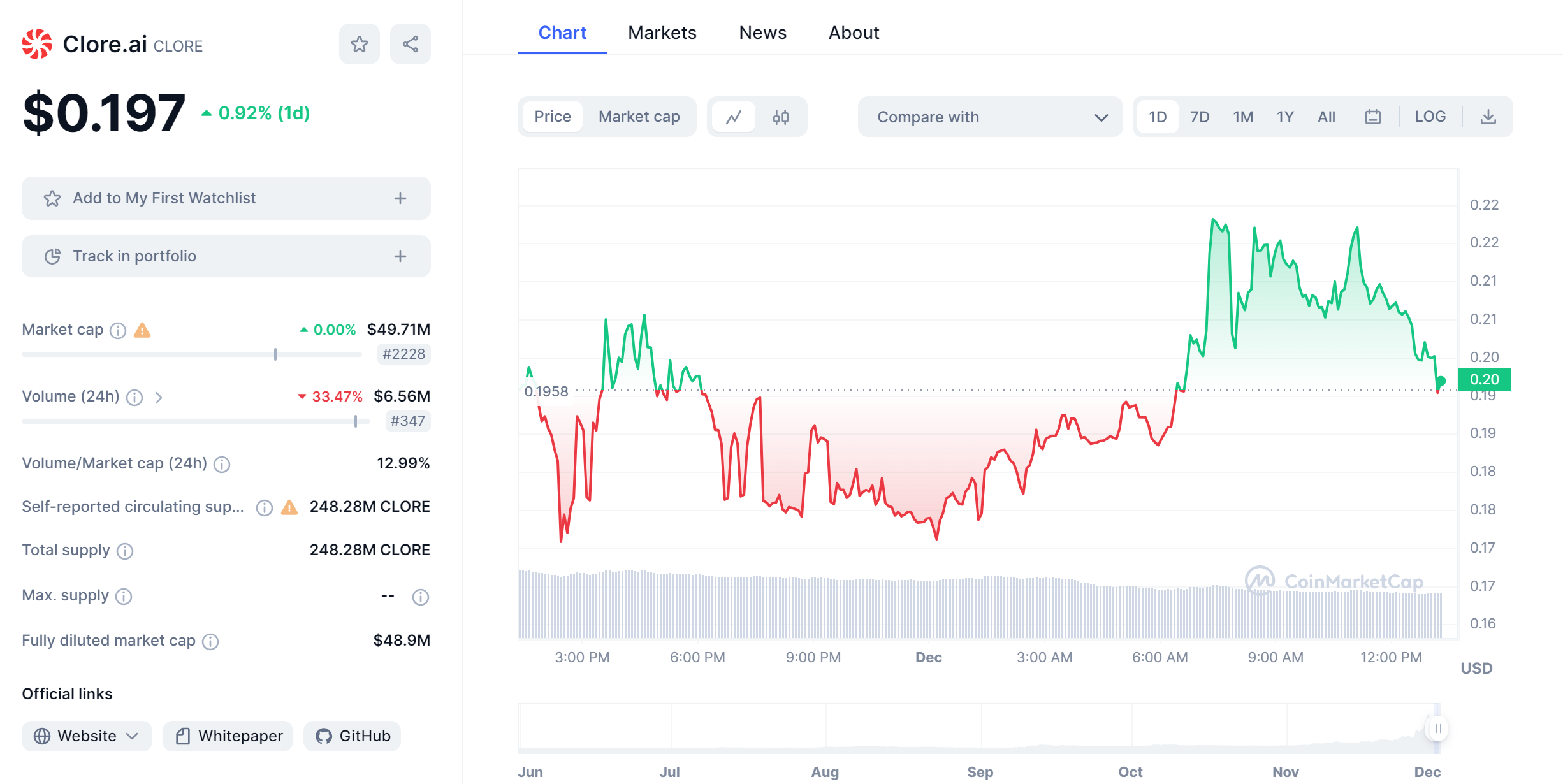Click the share icon beside the star
This screenshot has width=1563, height=784.
point(410,44)
